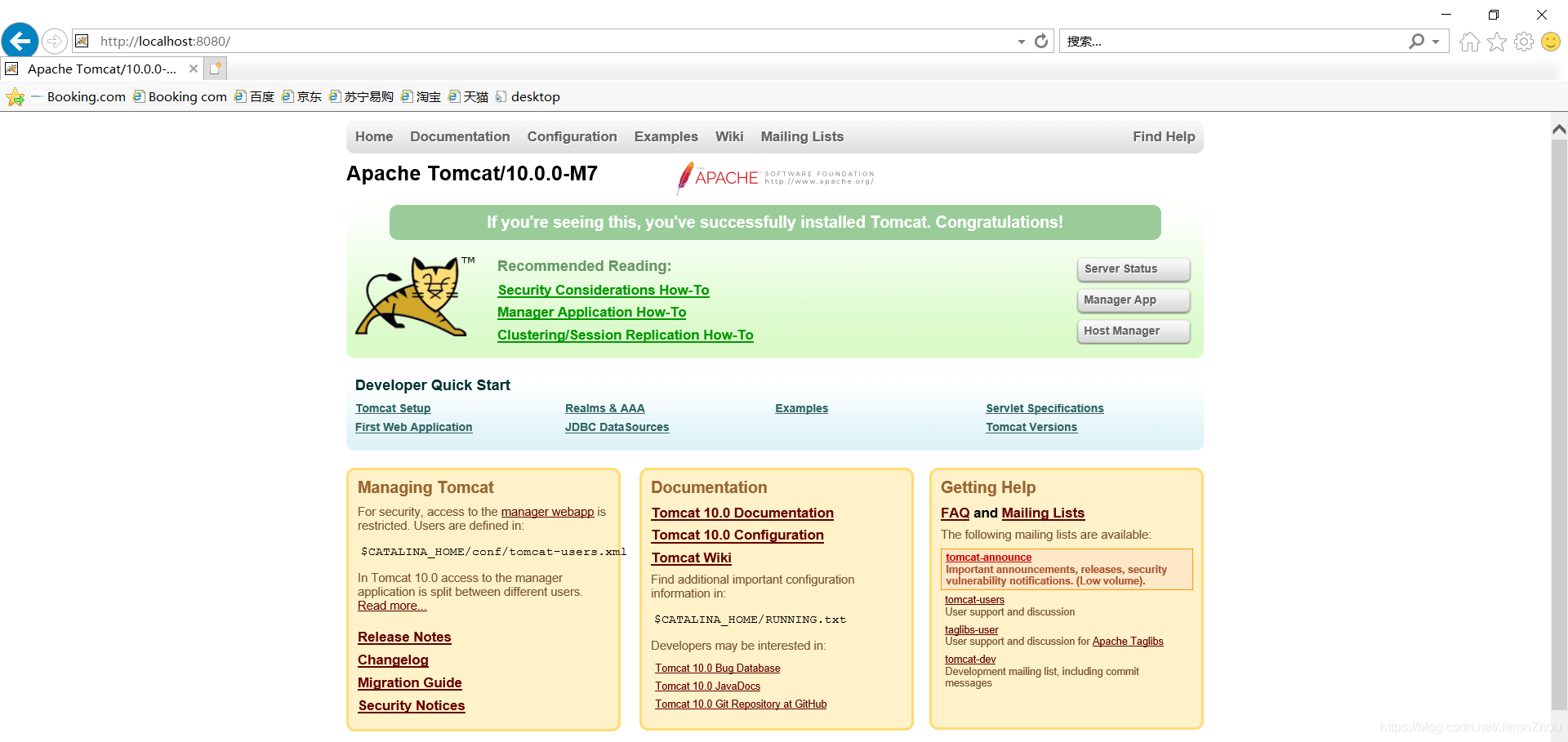Open Tomcat 10.0 JavaDocs link
Image resolution: width=1568 pixels, height=742 pixels.
(707, 686)
